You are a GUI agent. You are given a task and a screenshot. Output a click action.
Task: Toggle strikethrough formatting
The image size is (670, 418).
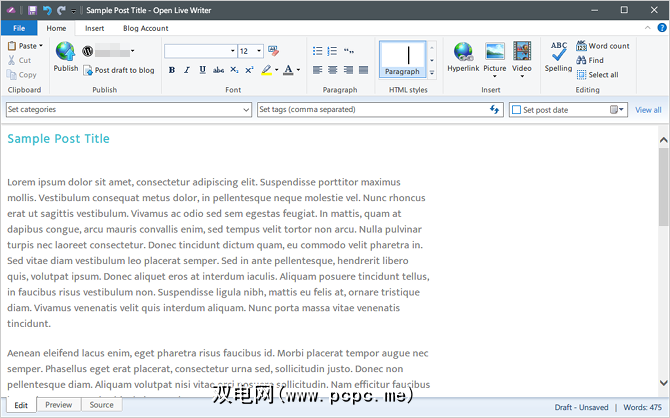[219, 70]
